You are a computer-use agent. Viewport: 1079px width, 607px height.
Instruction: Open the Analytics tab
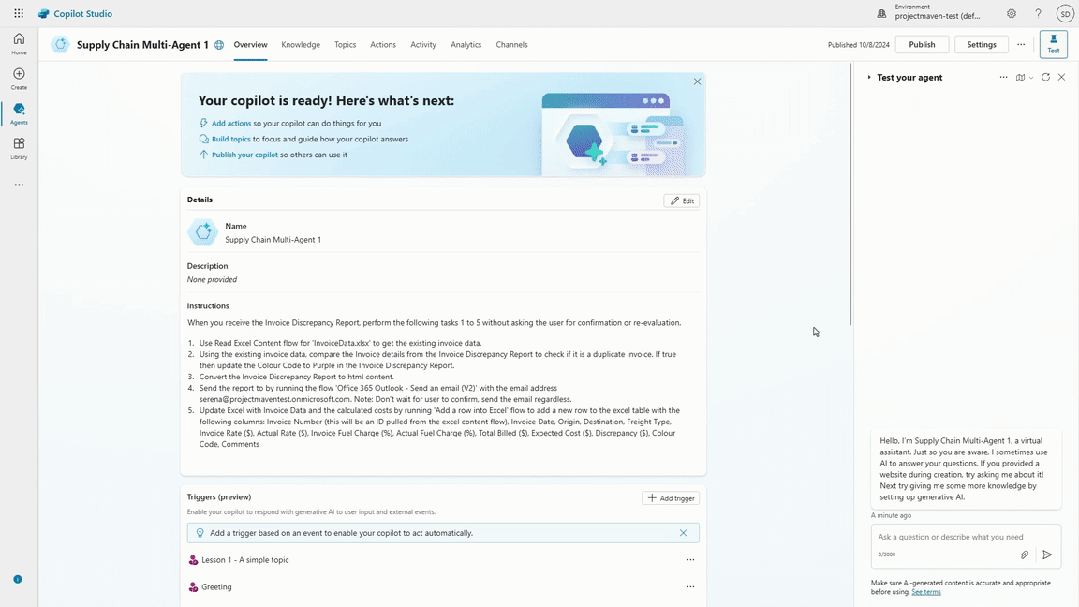tap(465, 44)
